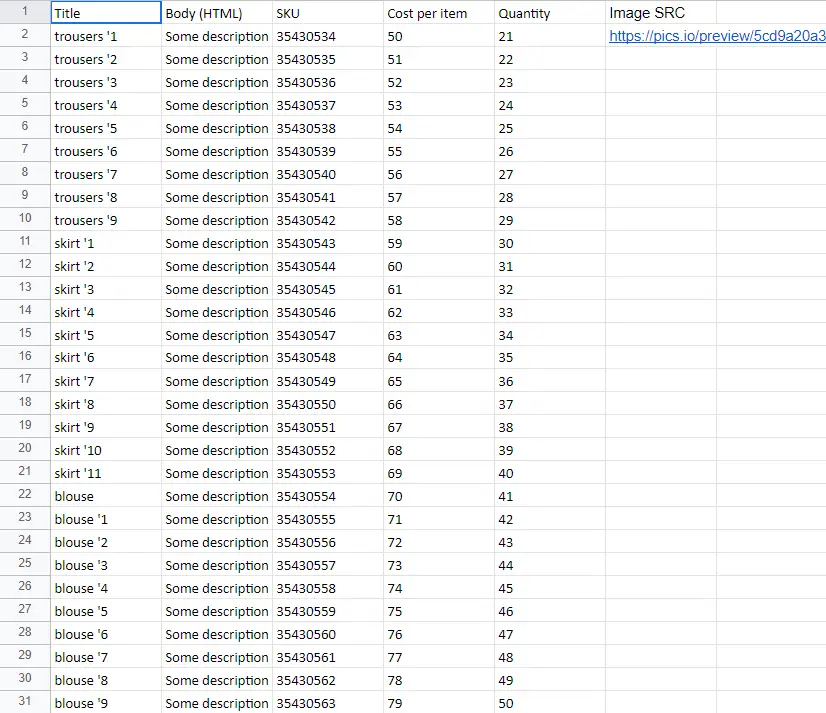The image size is (826, 713).
Task: Select SKU cell 35430537
Action: [328, 105]
